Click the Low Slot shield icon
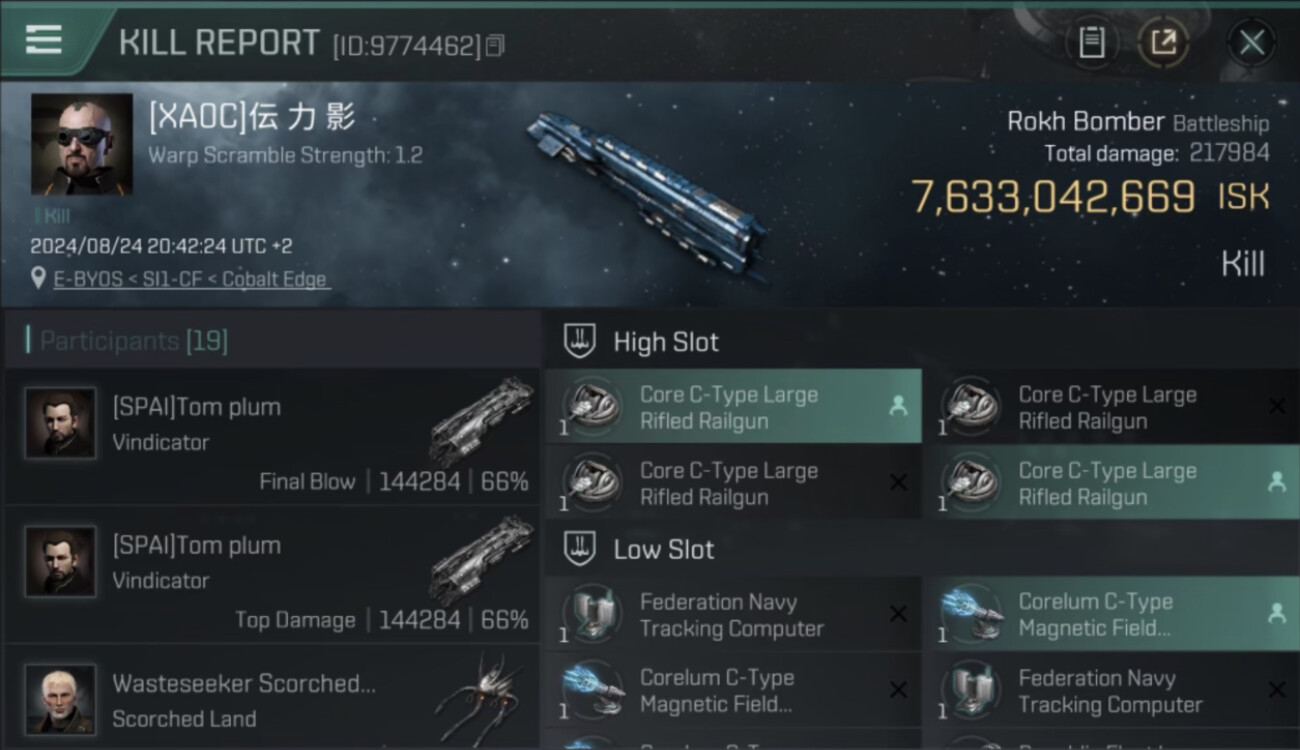 tap(581, 549)
